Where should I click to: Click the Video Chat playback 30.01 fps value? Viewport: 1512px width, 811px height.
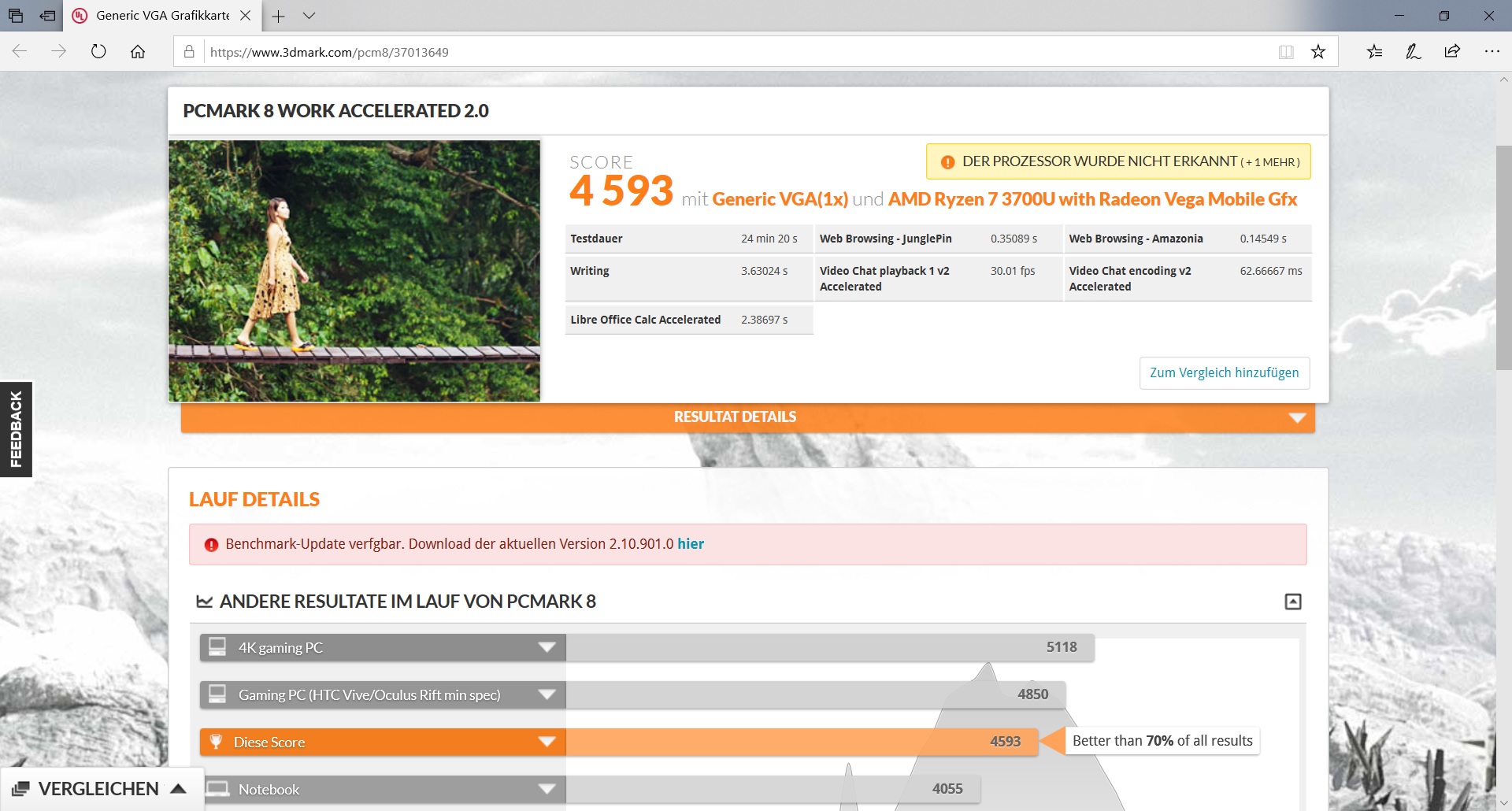1013,271
